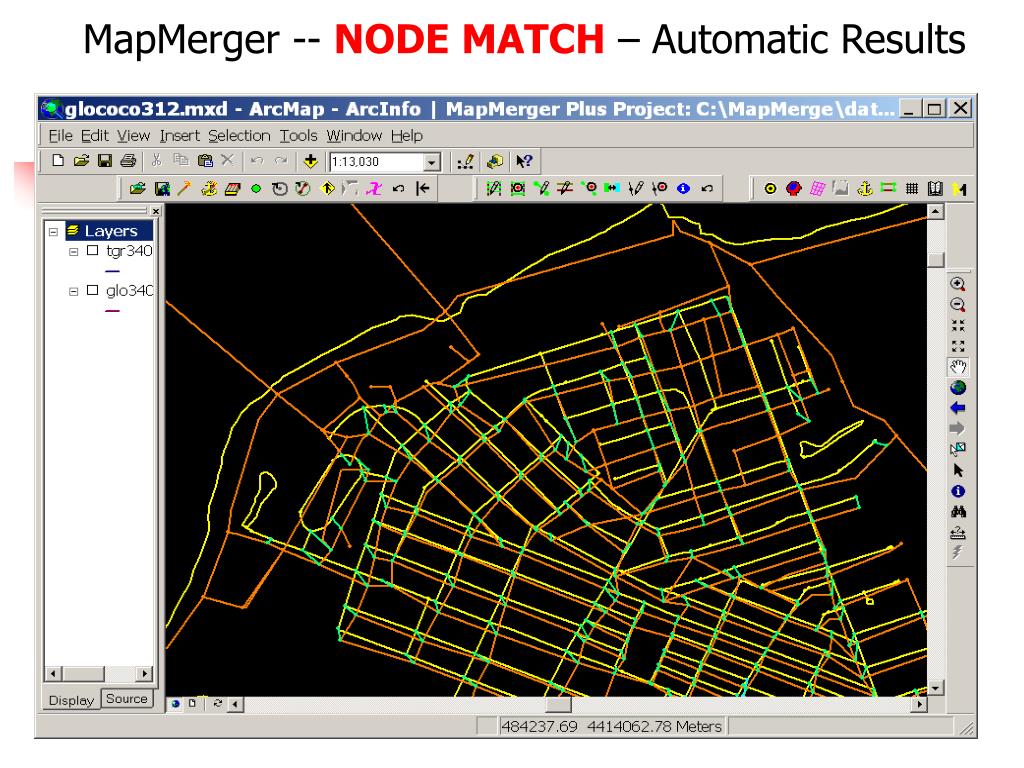Activate the Identify tool in the side toolbar
This screenshot has height=768, width=1024.
tap(958, 491)
